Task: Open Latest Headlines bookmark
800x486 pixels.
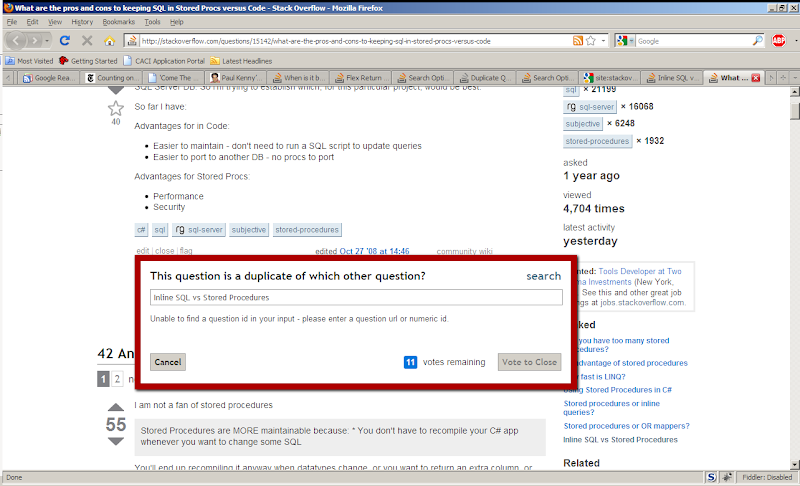Action: click(x=241, y=61)
